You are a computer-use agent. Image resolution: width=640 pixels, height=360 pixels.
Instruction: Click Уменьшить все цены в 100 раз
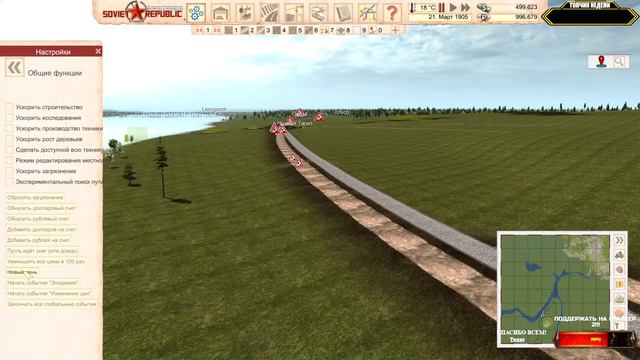coord(46,261)
